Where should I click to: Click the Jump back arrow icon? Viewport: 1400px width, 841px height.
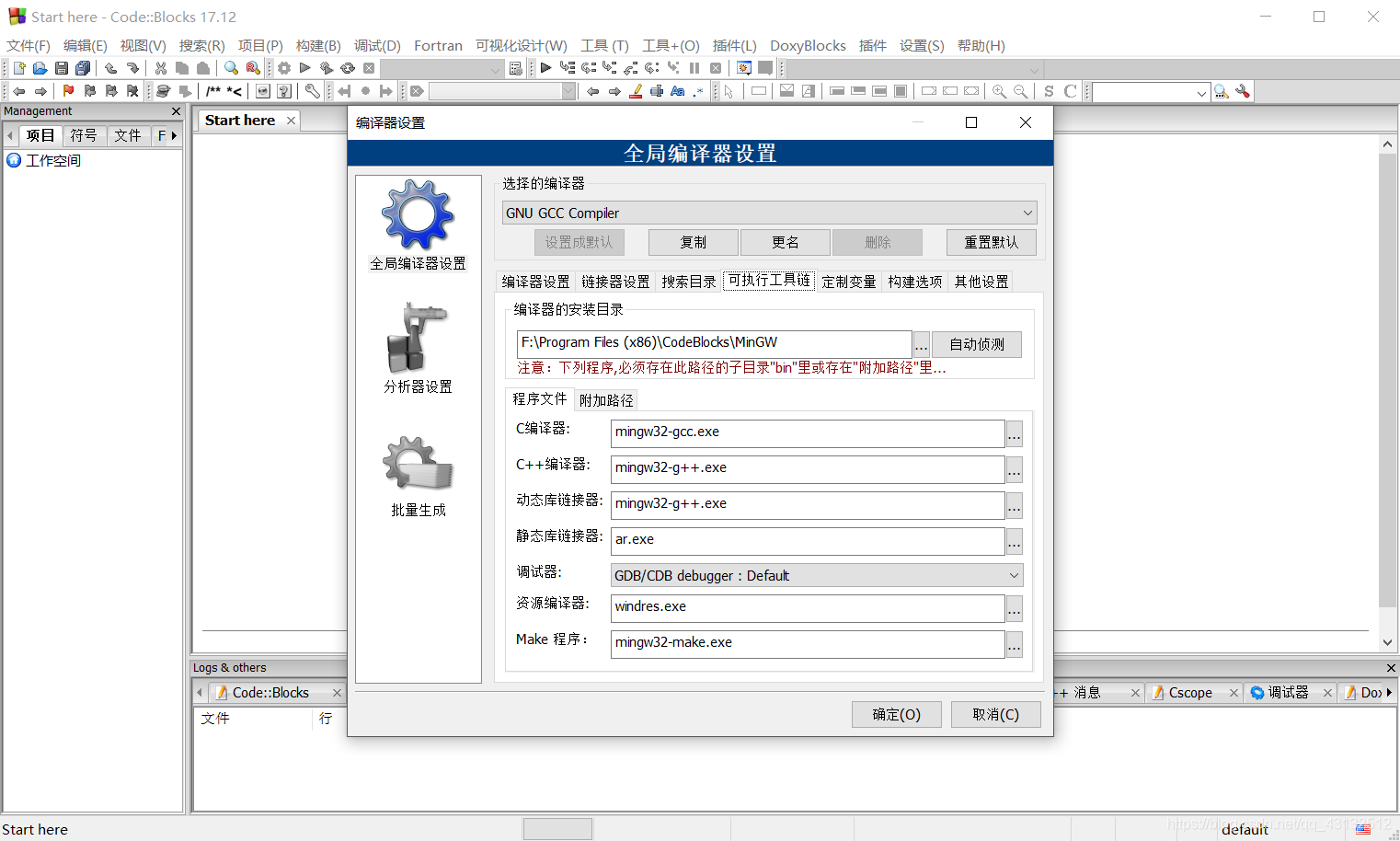[18, 91]
